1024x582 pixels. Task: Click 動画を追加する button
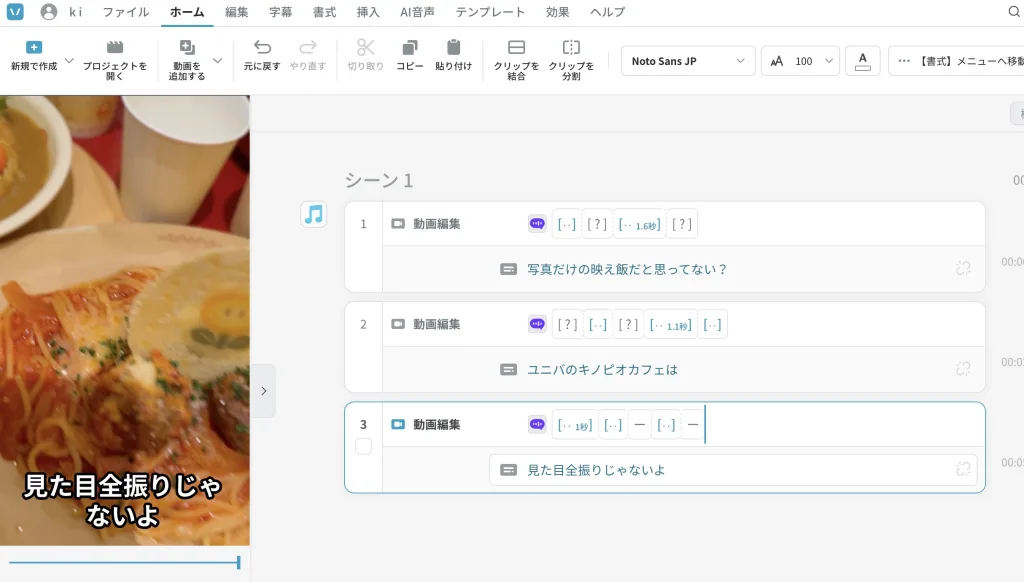187,60
